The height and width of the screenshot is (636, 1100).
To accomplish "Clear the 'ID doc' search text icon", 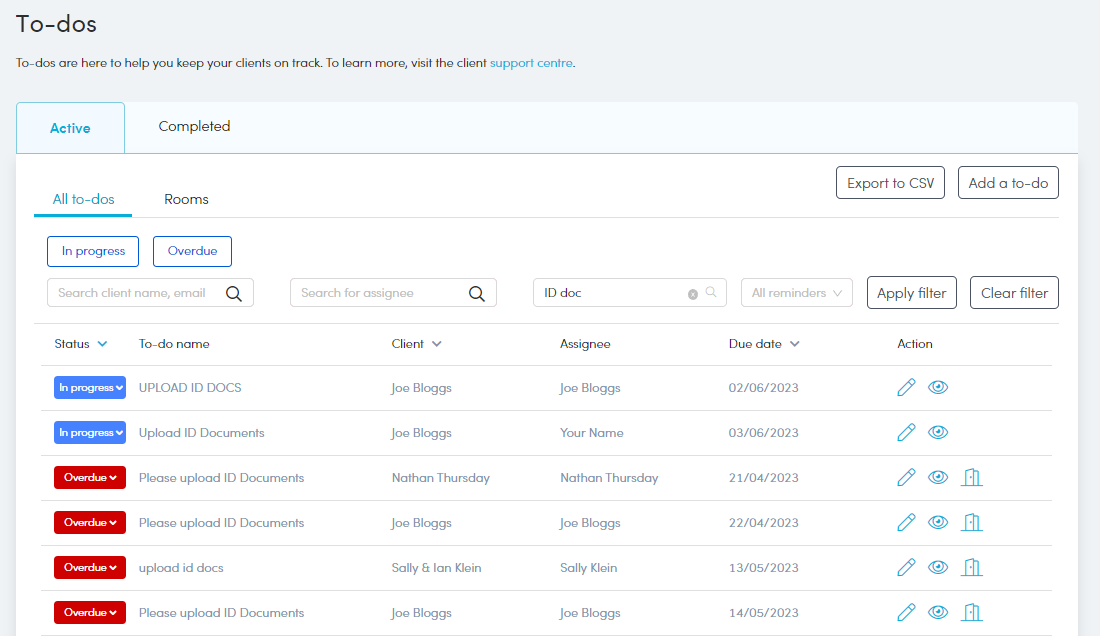I will click(692, 294).
